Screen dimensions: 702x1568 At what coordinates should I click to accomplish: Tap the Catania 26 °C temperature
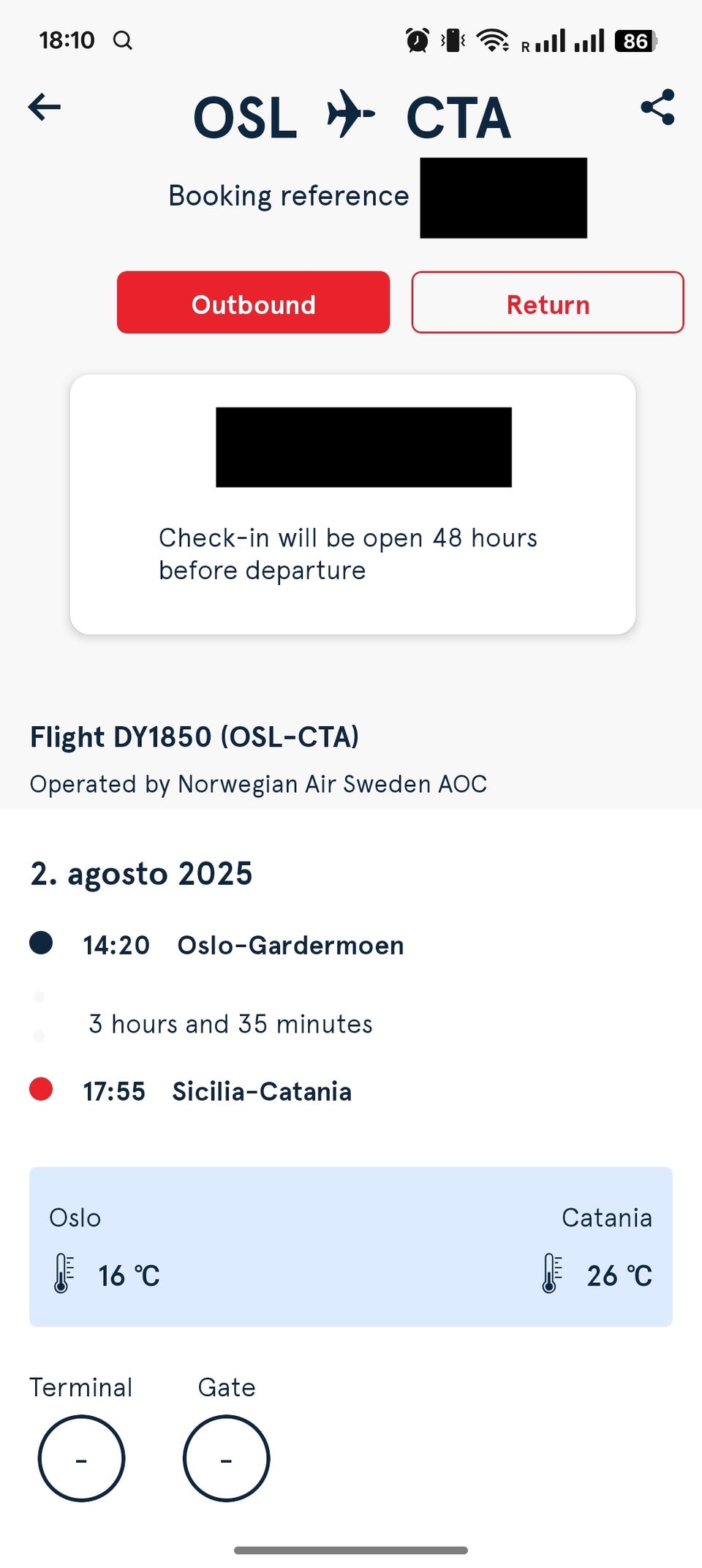click(619, 1276)
